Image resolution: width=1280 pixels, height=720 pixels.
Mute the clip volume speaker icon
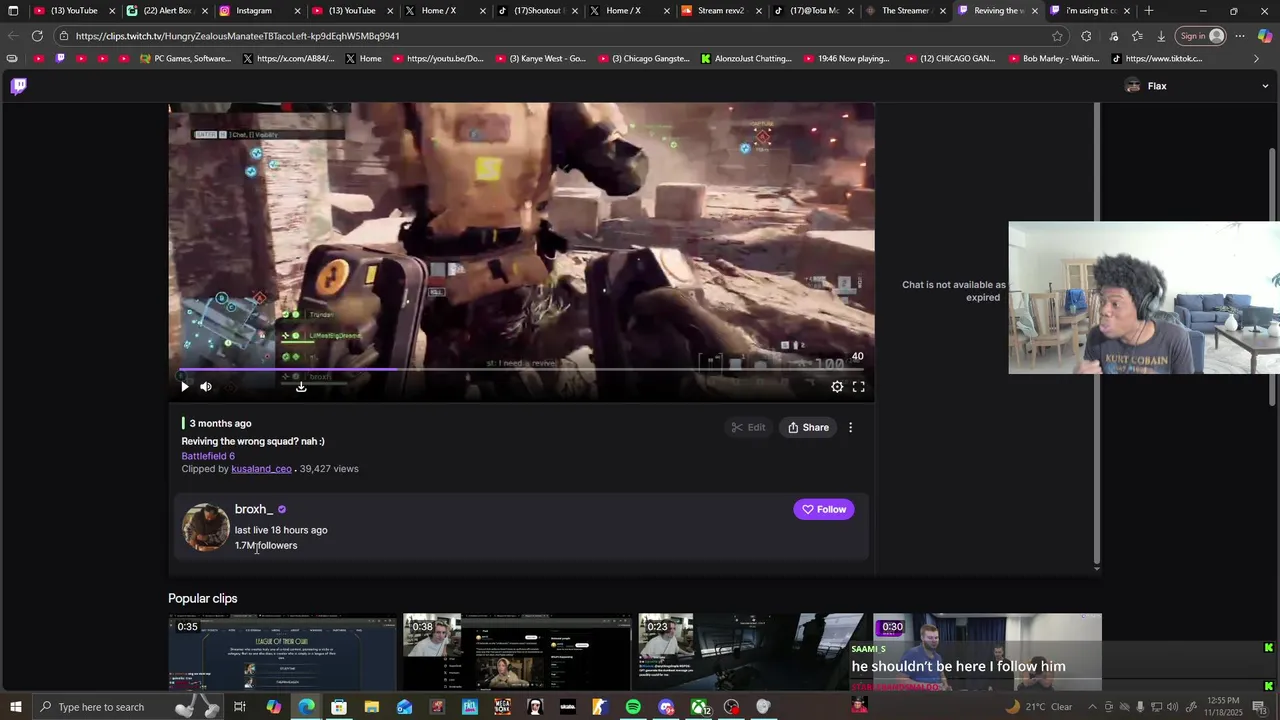coord(206,387)
